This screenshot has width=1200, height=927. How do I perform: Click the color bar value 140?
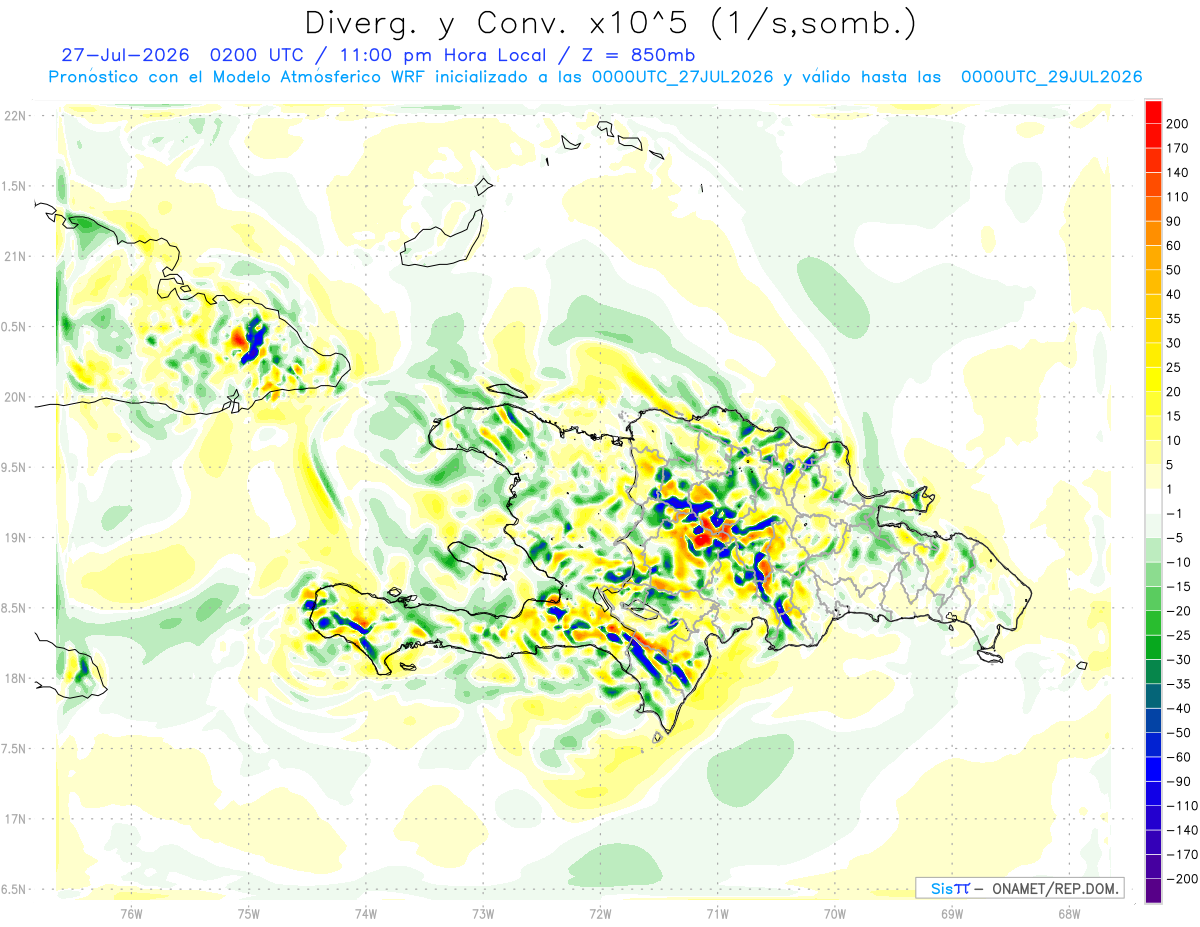tap(1177, 173)
